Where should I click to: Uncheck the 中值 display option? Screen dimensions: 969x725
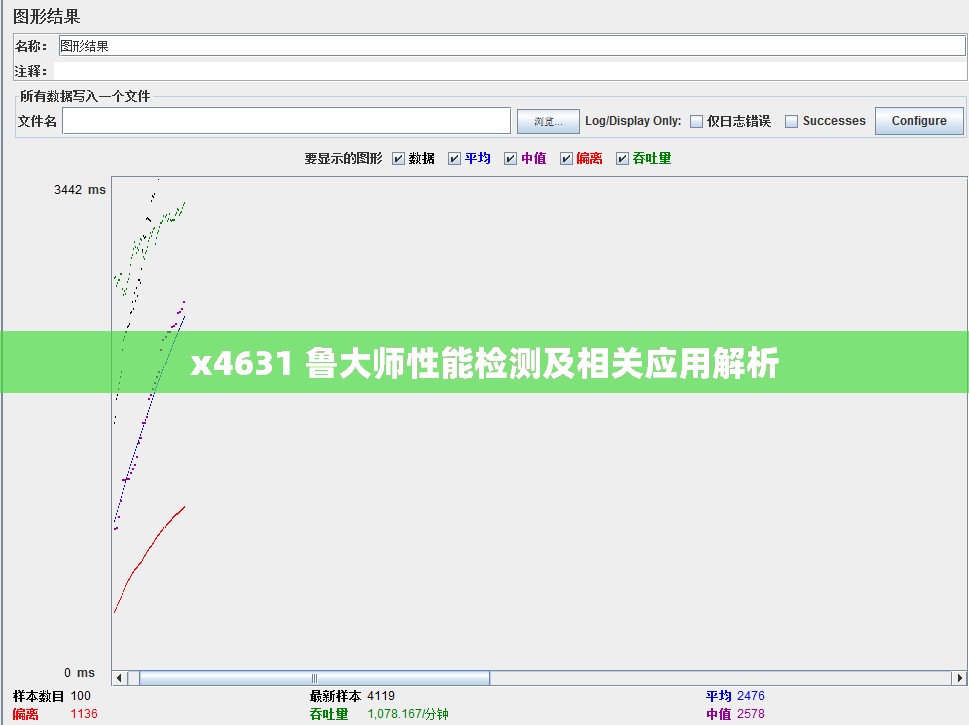point(511,158)
